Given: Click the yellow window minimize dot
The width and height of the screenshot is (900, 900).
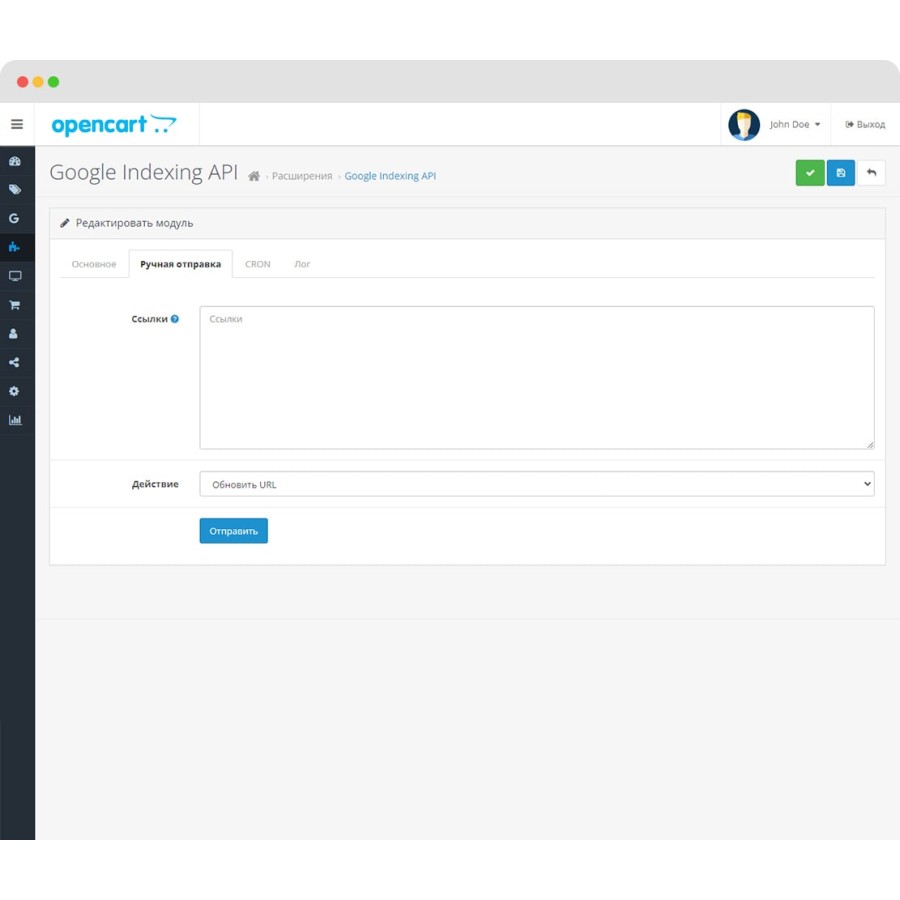Looking at the screenshot, I should tap(38, 82).
